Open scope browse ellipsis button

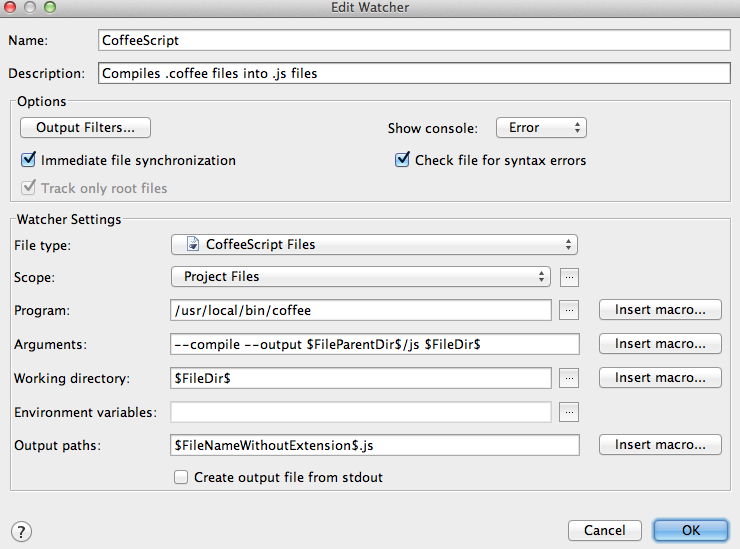coord(569,277)
